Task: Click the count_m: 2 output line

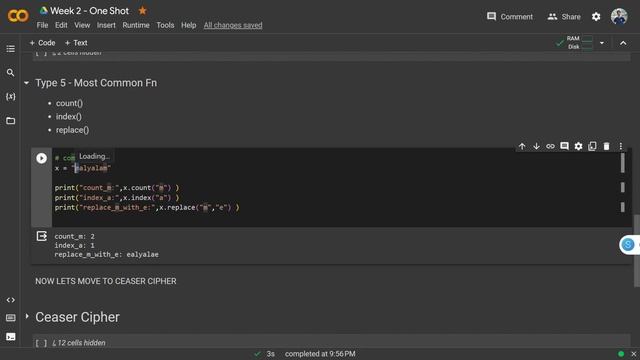Action: [75, 236]
